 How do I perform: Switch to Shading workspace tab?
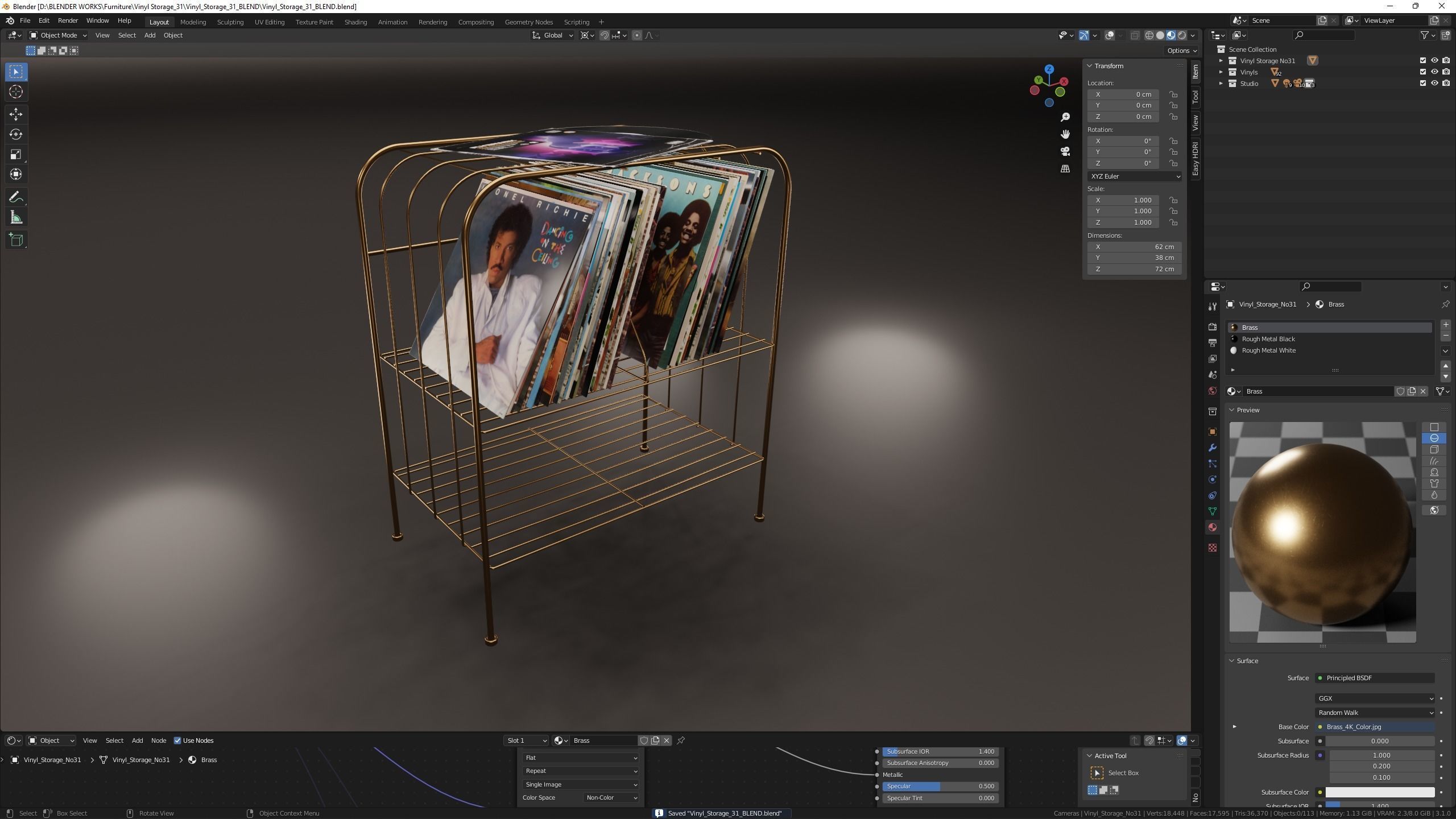click(355, 22)
